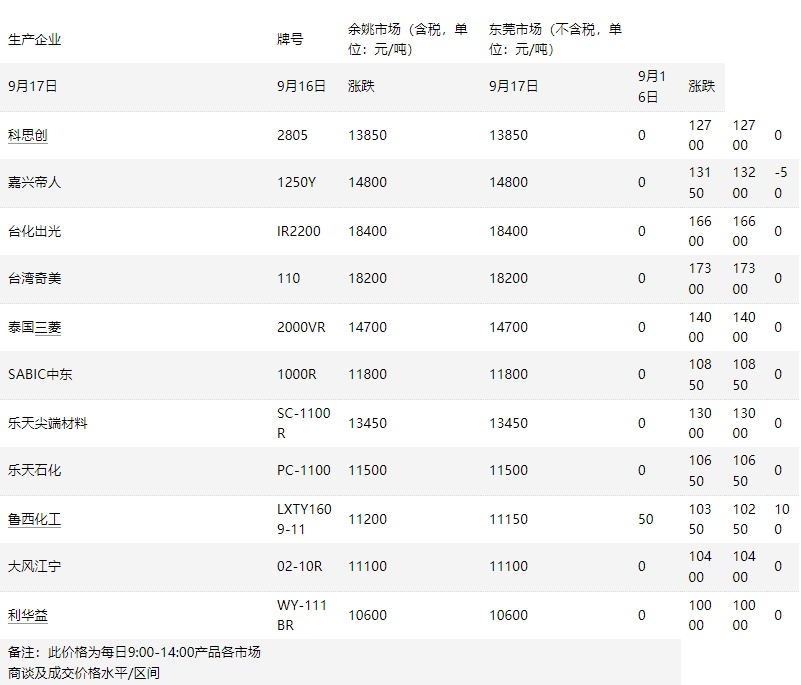Viewport: 801px width, 685px height.
Task: Click grade code WY-111BR
Action: [x=301, y=616]
